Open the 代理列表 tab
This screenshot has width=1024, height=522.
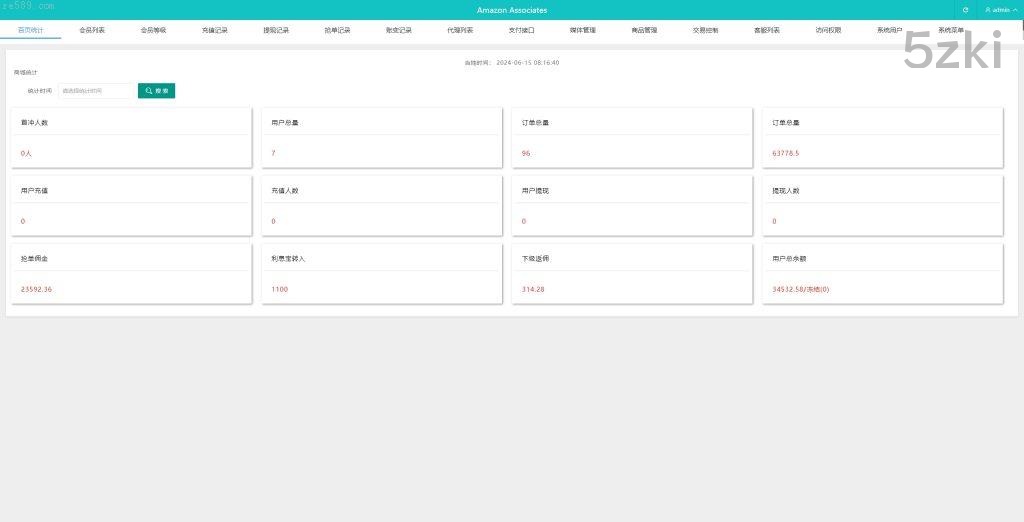pos(460,31)
